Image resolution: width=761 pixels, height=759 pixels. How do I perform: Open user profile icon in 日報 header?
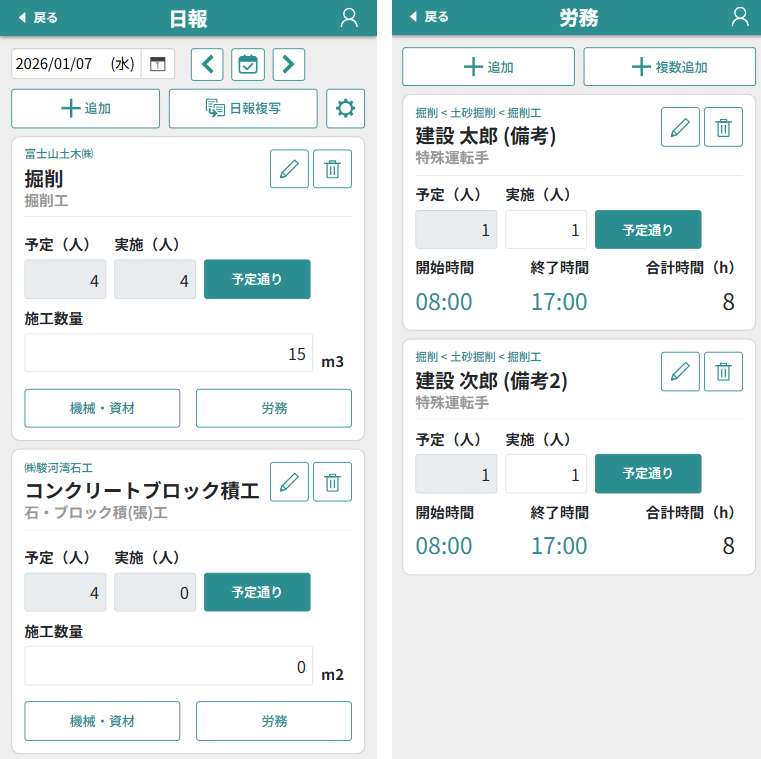pos(349,17)
